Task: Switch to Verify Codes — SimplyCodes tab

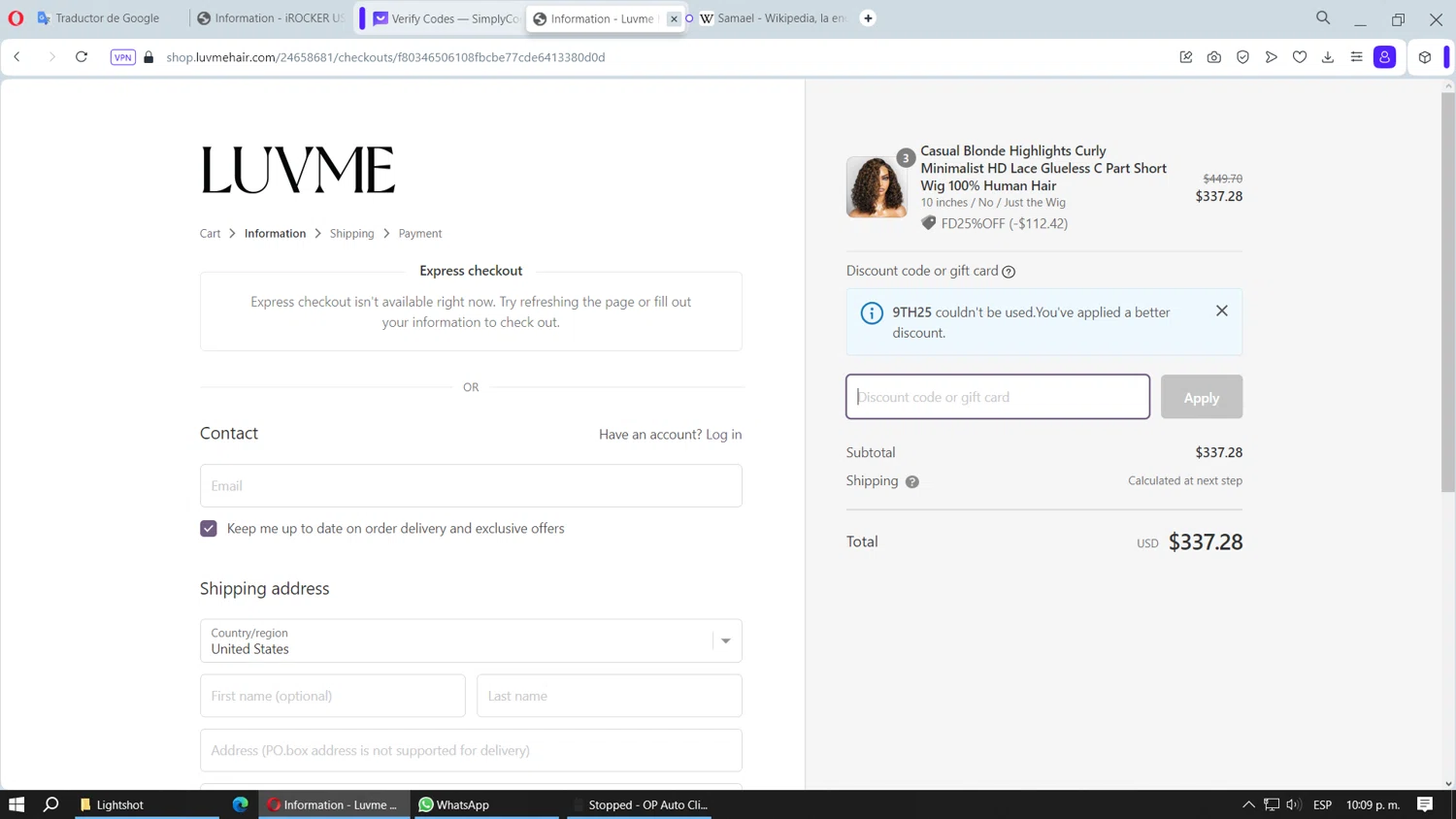Action: [446, 18]
